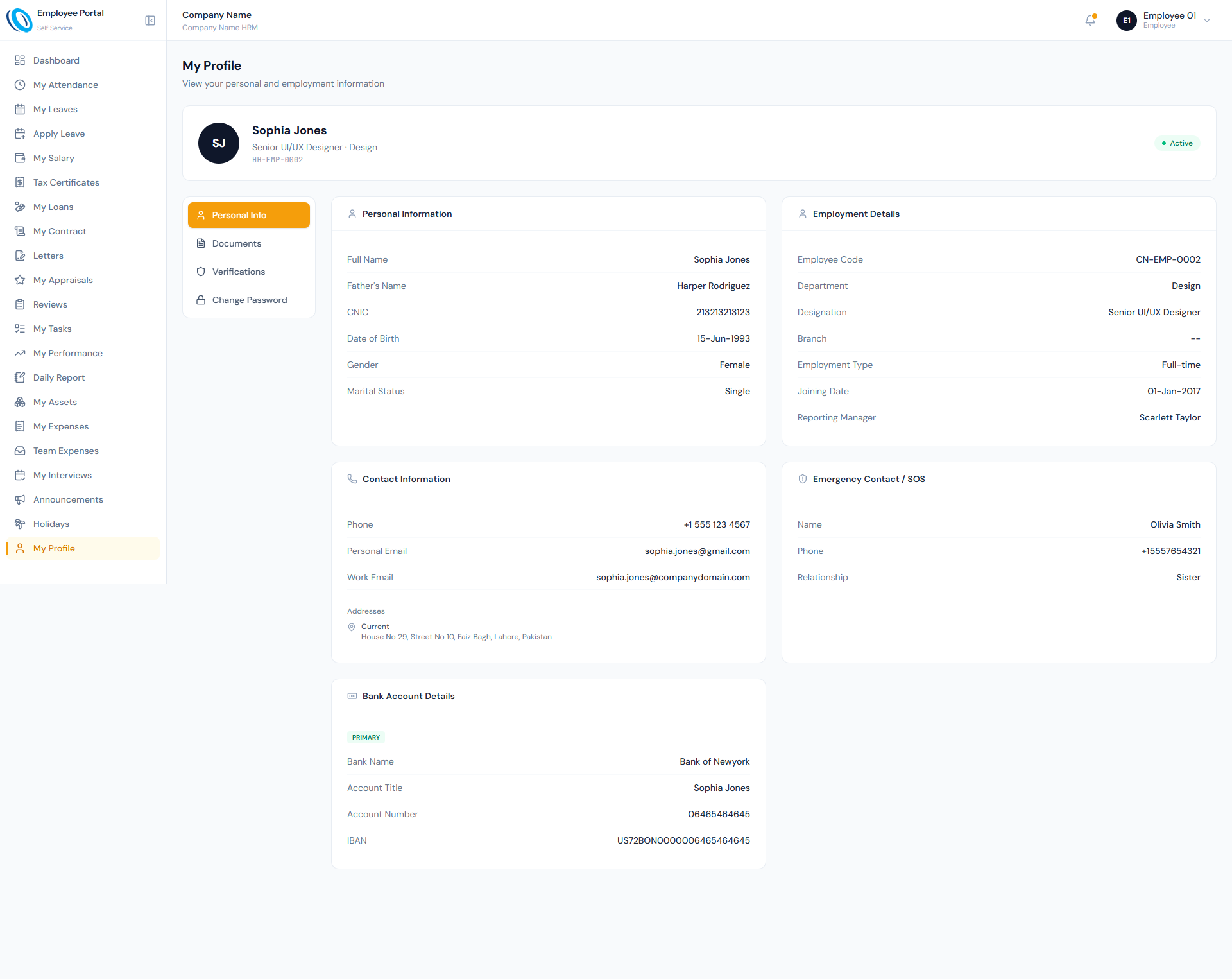Navigate to Tax Certificates
1232x979 pixels.
click(x=83, y=182)
